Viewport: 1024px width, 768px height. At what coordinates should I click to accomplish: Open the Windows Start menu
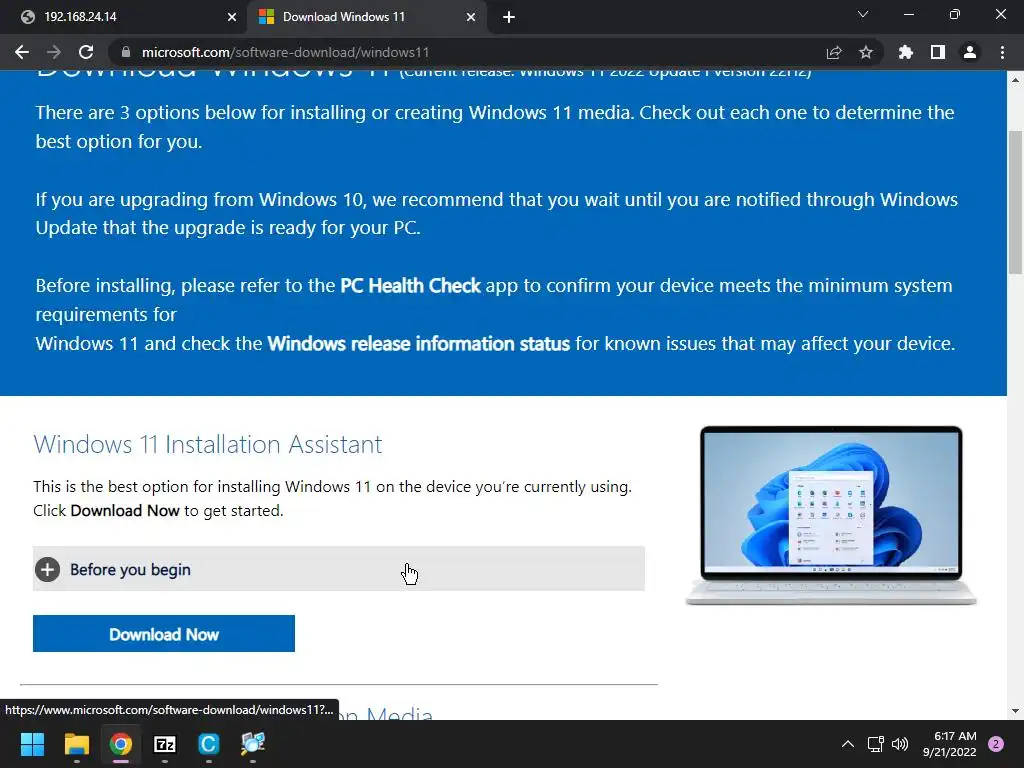point(32,744)
